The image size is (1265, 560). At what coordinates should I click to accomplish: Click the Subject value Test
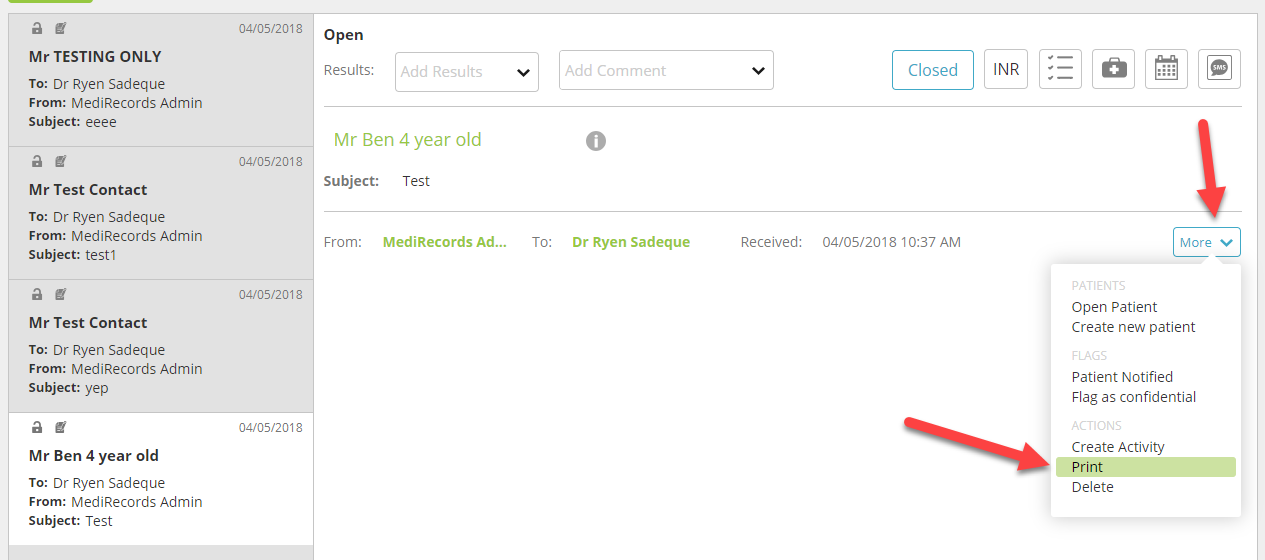[416, 181]
